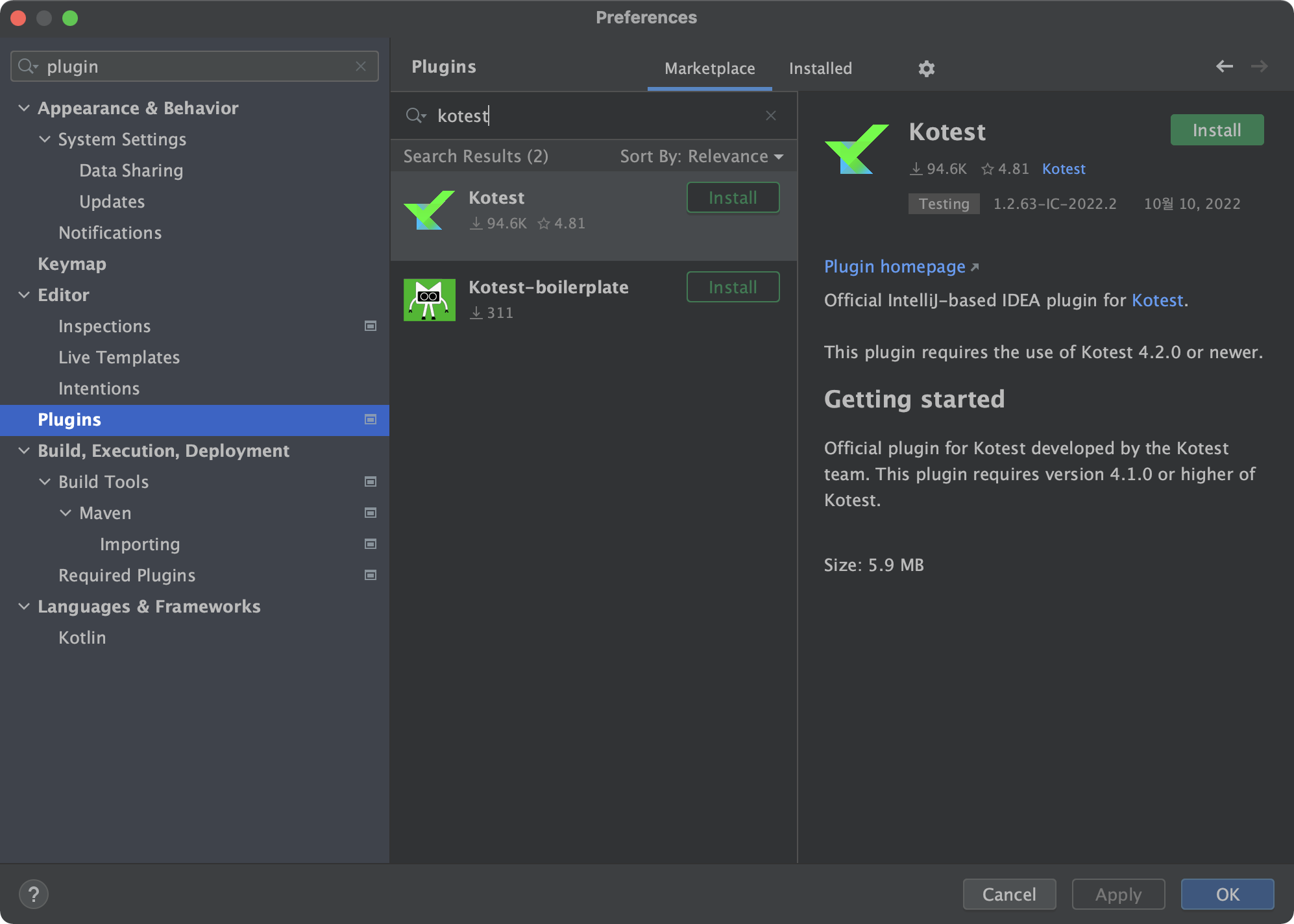
Task: Install the Kotest-boilerplate plugin
Action: tap(733, 287)
